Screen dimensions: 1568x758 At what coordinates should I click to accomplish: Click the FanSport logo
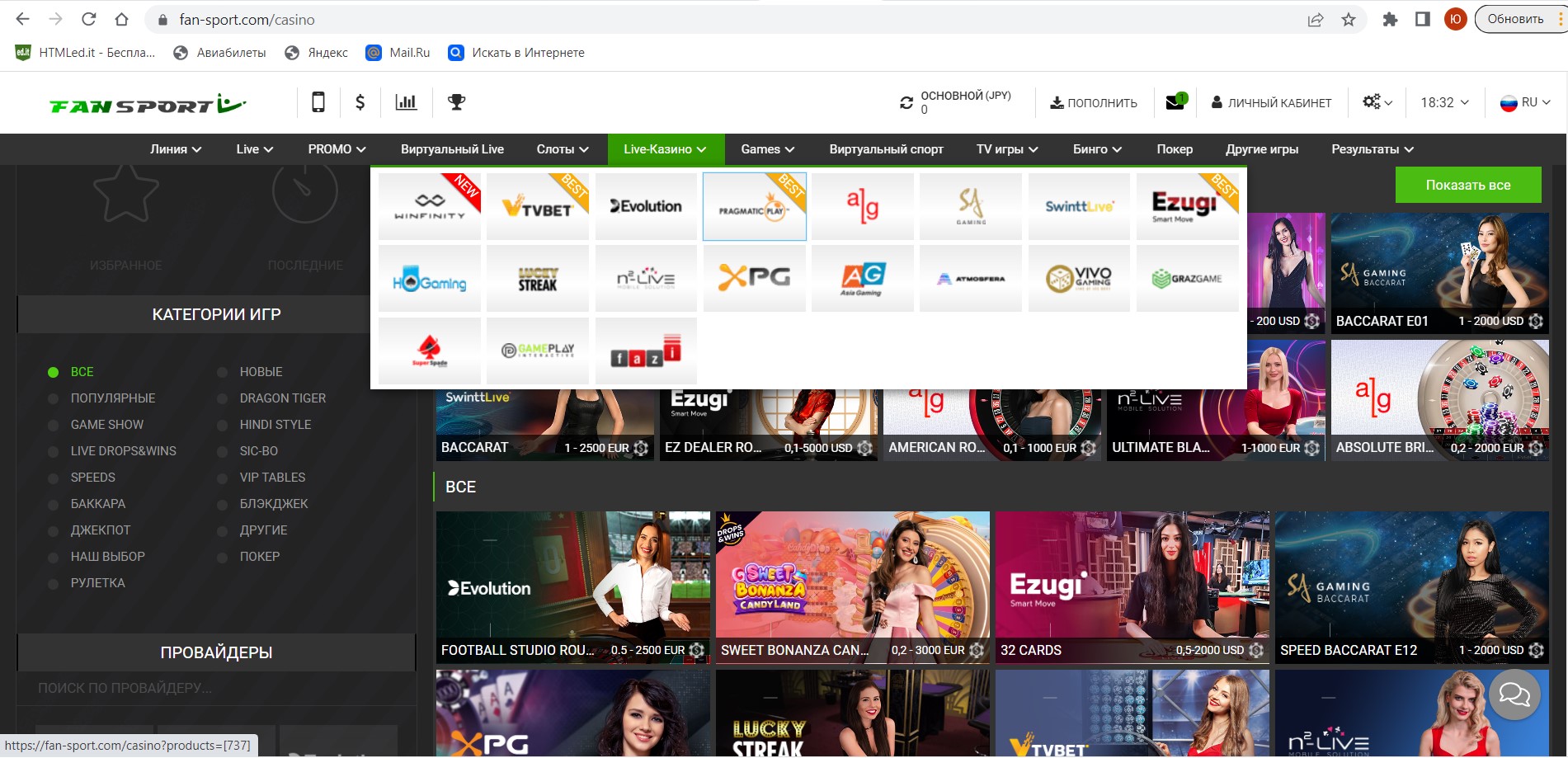pyautogui.click(x=148, y=104)
